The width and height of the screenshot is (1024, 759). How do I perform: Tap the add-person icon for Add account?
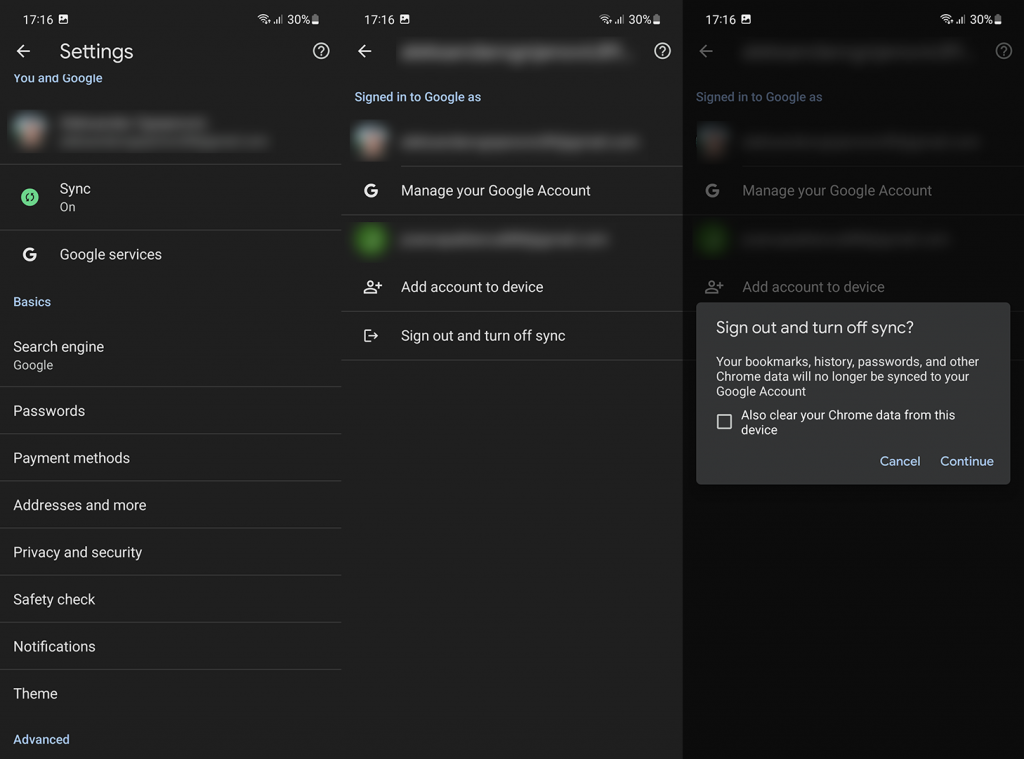pos(372,287)
